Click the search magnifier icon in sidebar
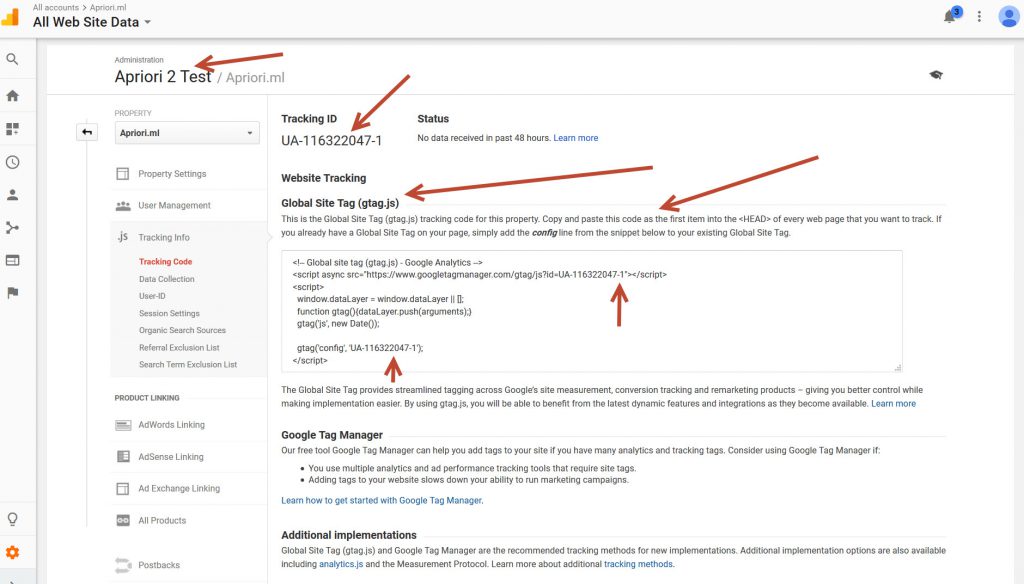 coord(13,60)
